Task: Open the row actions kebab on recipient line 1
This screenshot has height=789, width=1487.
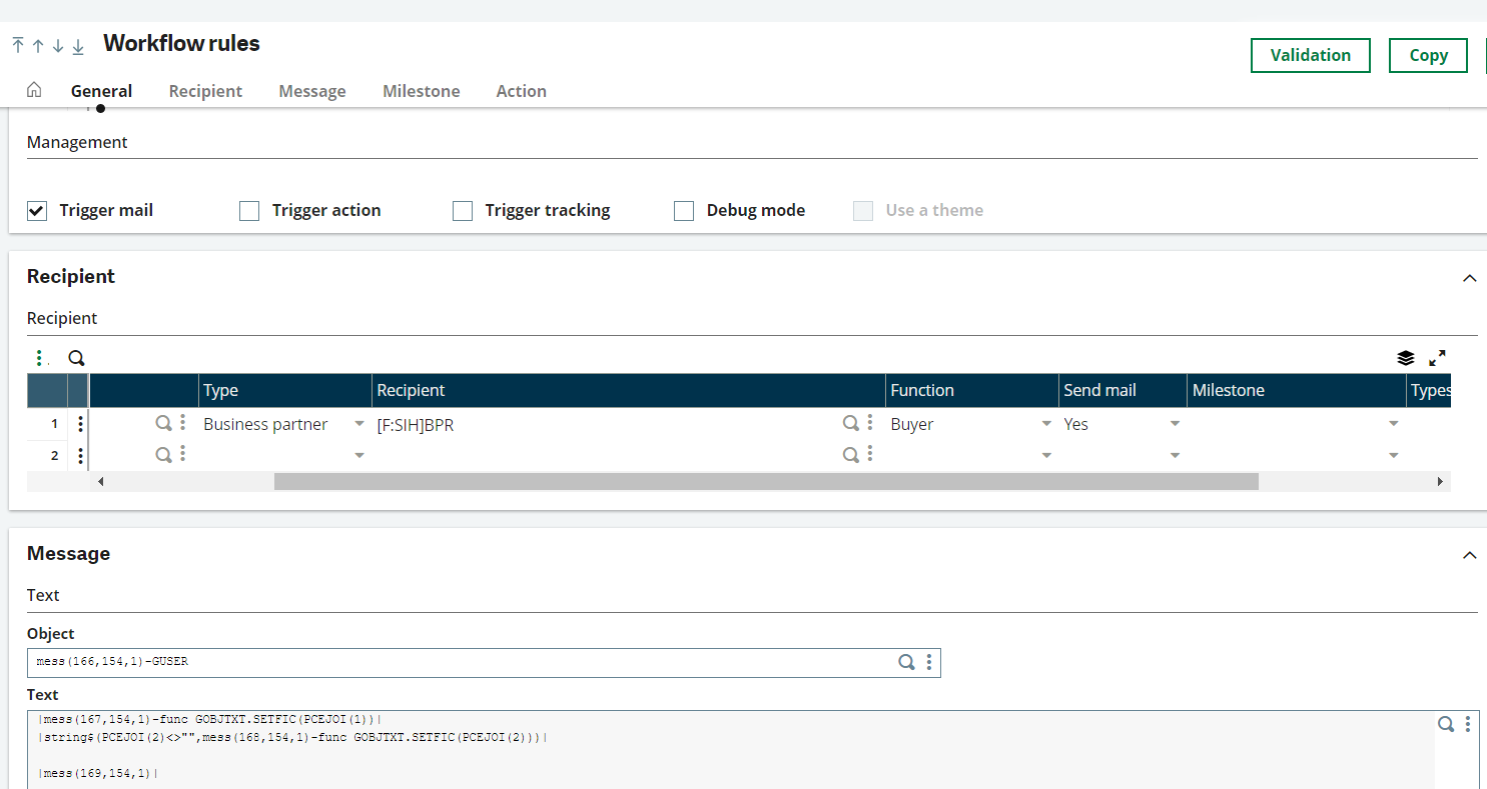Action: coord(79,423)
